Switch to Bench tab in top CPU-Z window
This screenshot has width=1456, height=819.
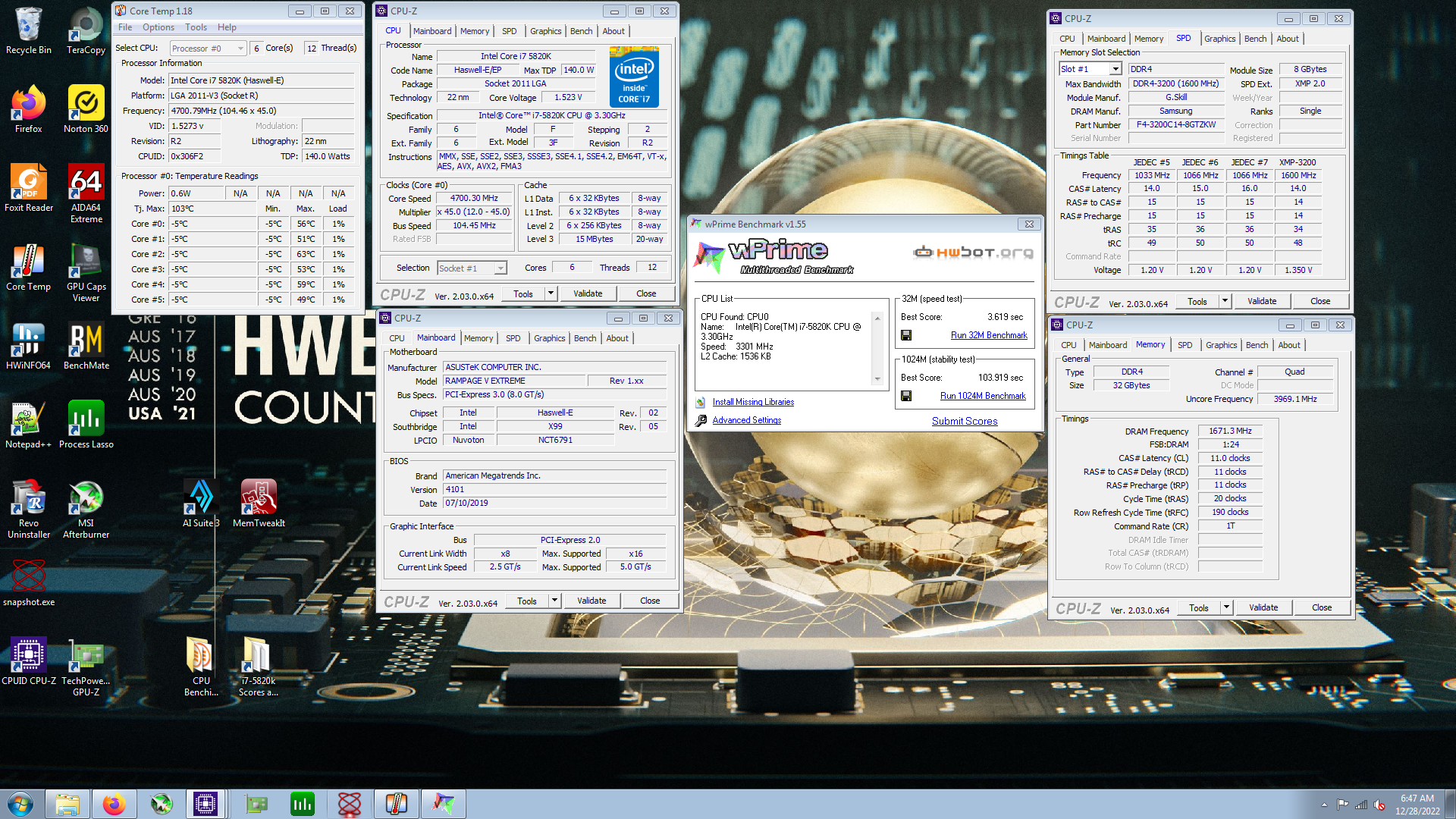[581, 31]
